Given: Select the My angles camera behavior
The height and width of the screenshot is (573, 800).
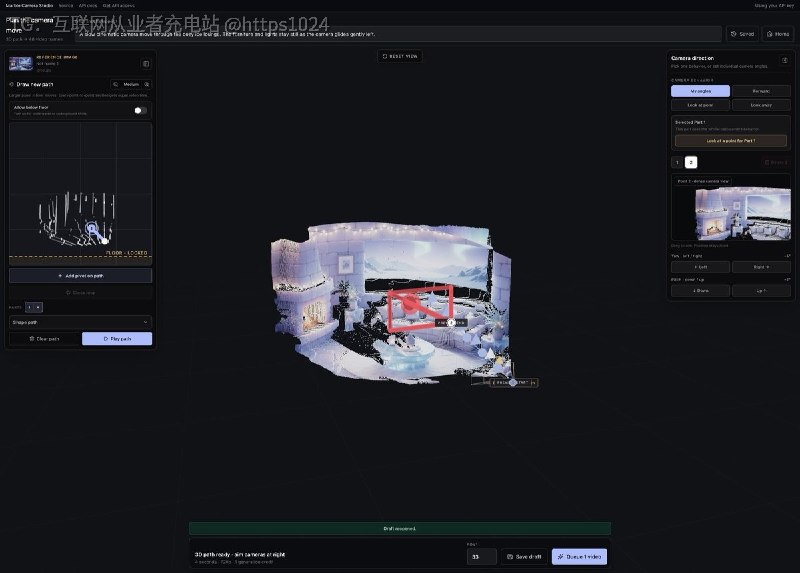Looking at the screenshot, I should tap(701, 91).
